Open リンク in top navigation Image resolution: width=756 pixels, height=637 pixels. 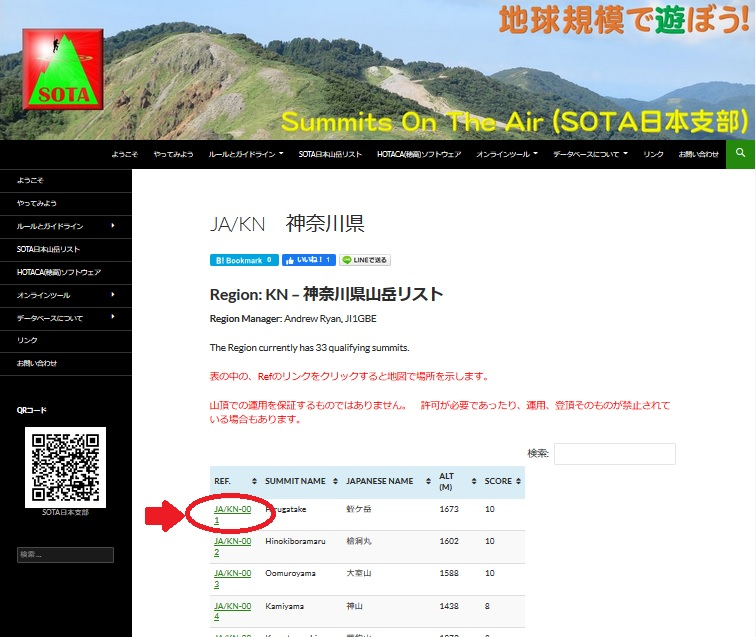pyautogui.click(x=653, y=154)
